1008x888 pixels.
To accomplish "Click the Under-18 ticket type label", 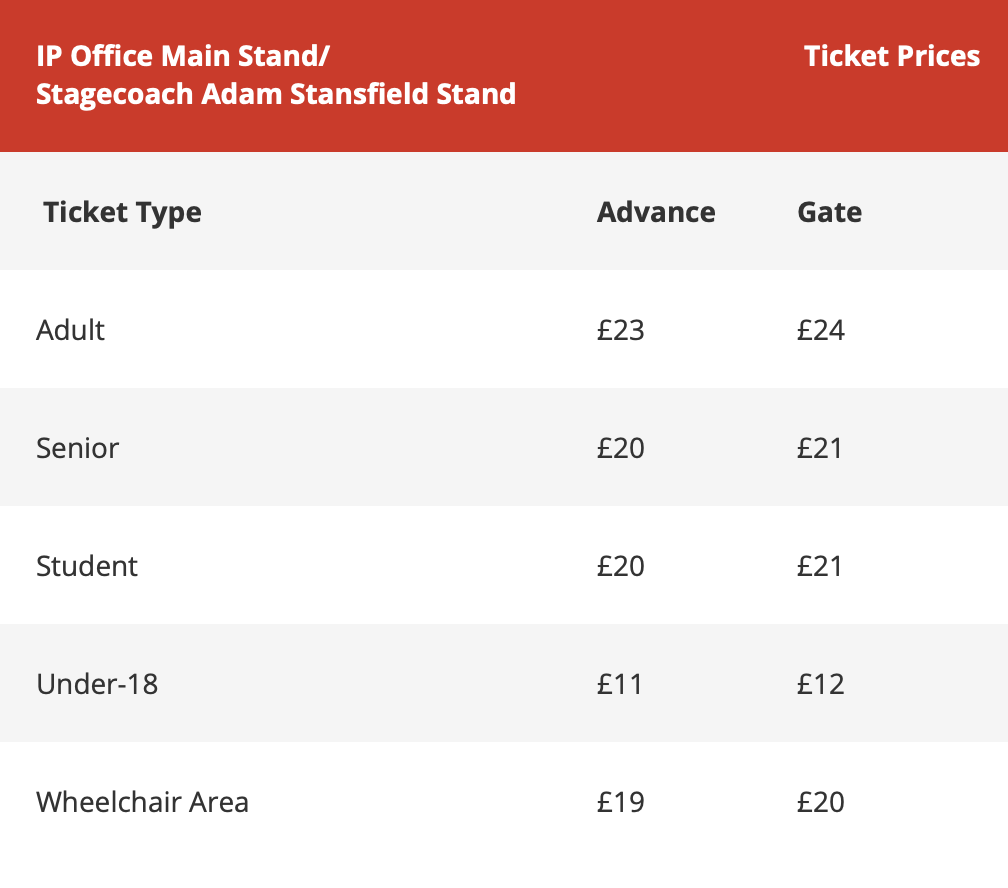I will pyautogui.click(x=97, y=684).
